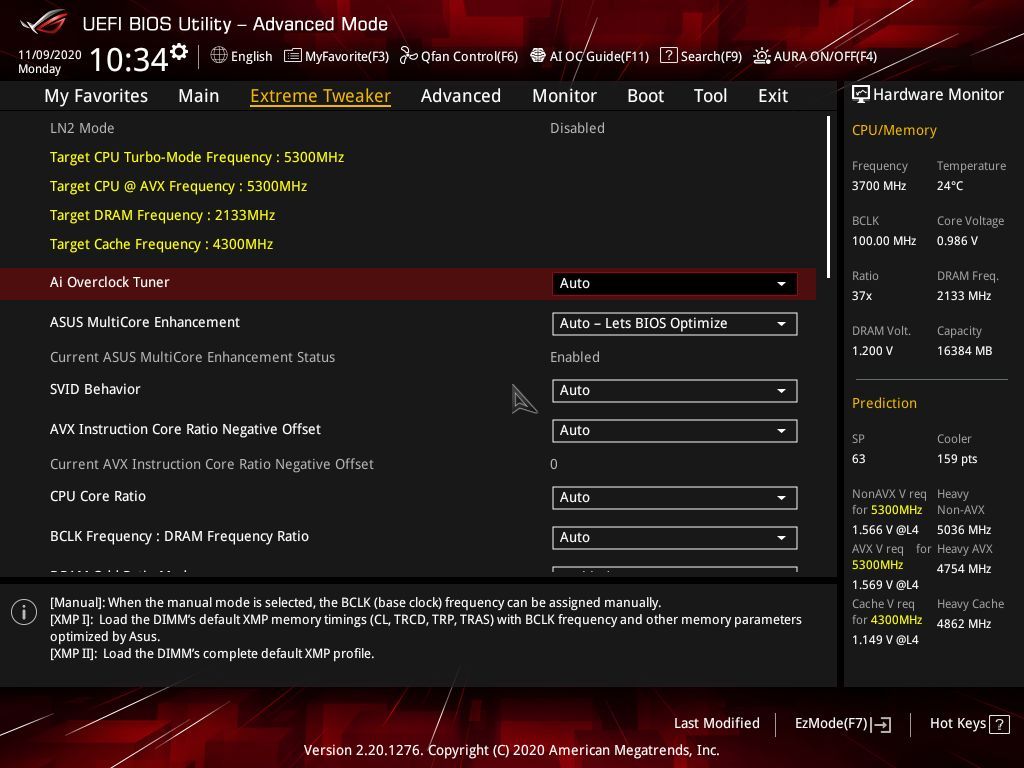Image resolution: width=1024 pixels, height=768 pixels.
Task: Open the Monitor tab
Action: tap(564, 96)
